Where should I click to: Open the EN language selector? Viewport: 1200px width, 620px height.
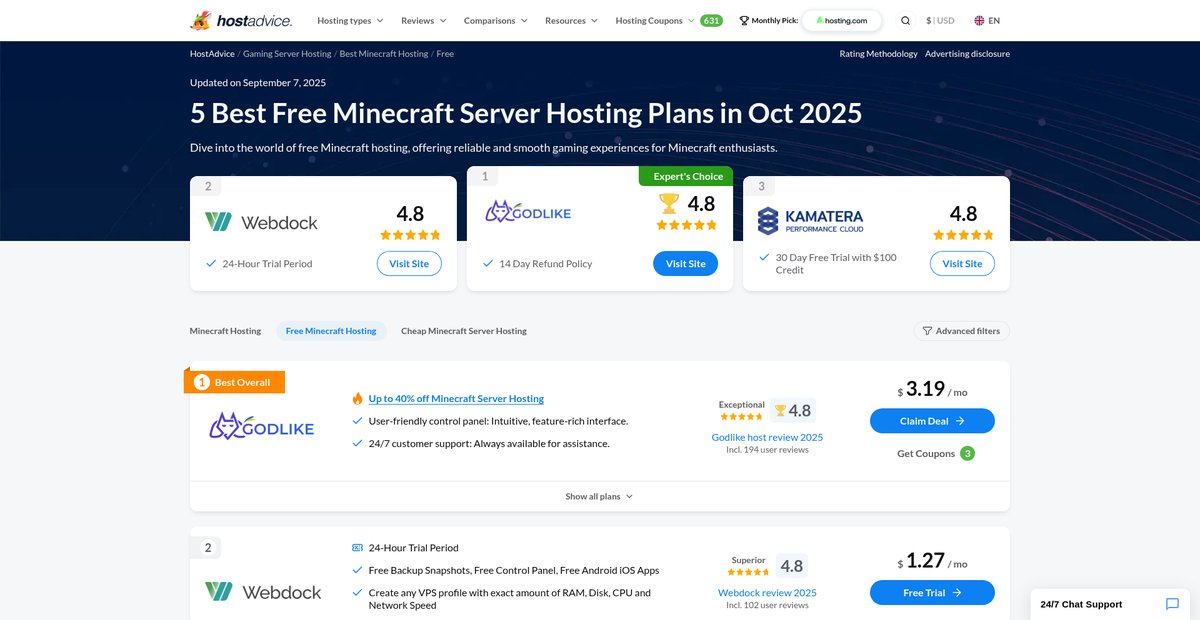(x=986, y=20)
